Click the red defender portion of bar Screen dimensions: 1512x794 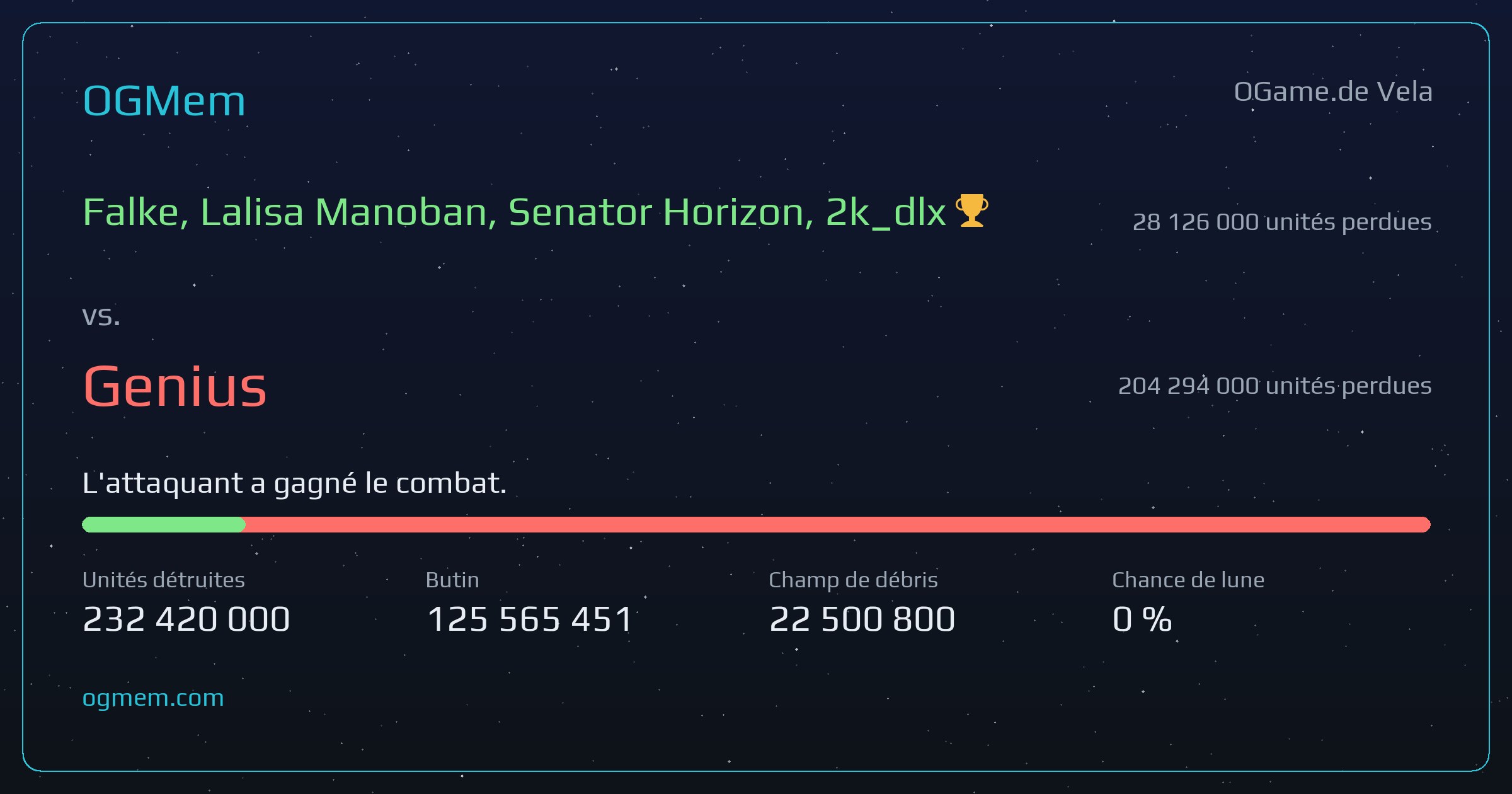(838, 524)
